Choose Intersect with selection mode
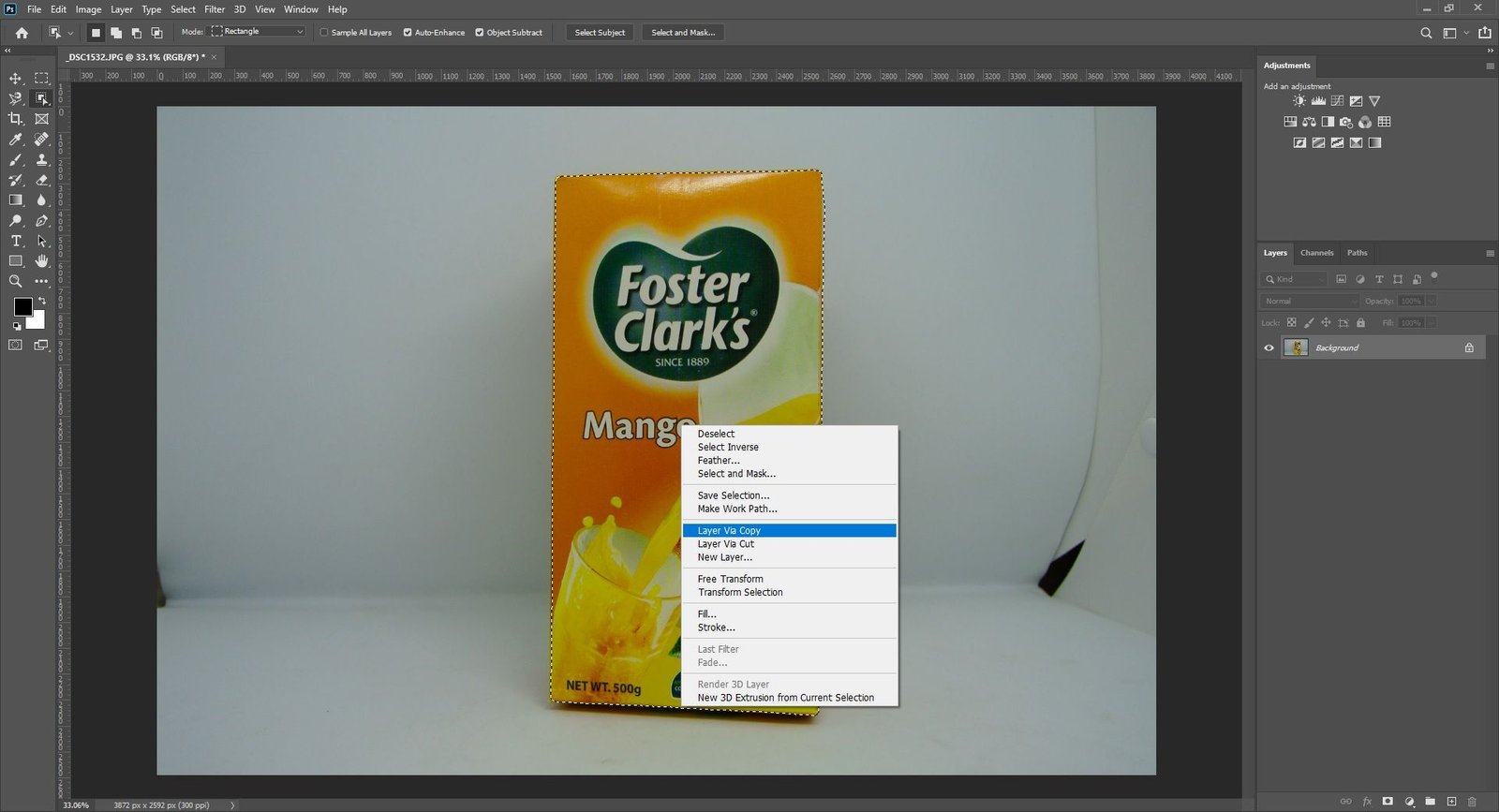This screenshot has width=1499, height=812. tap(156, 33)
